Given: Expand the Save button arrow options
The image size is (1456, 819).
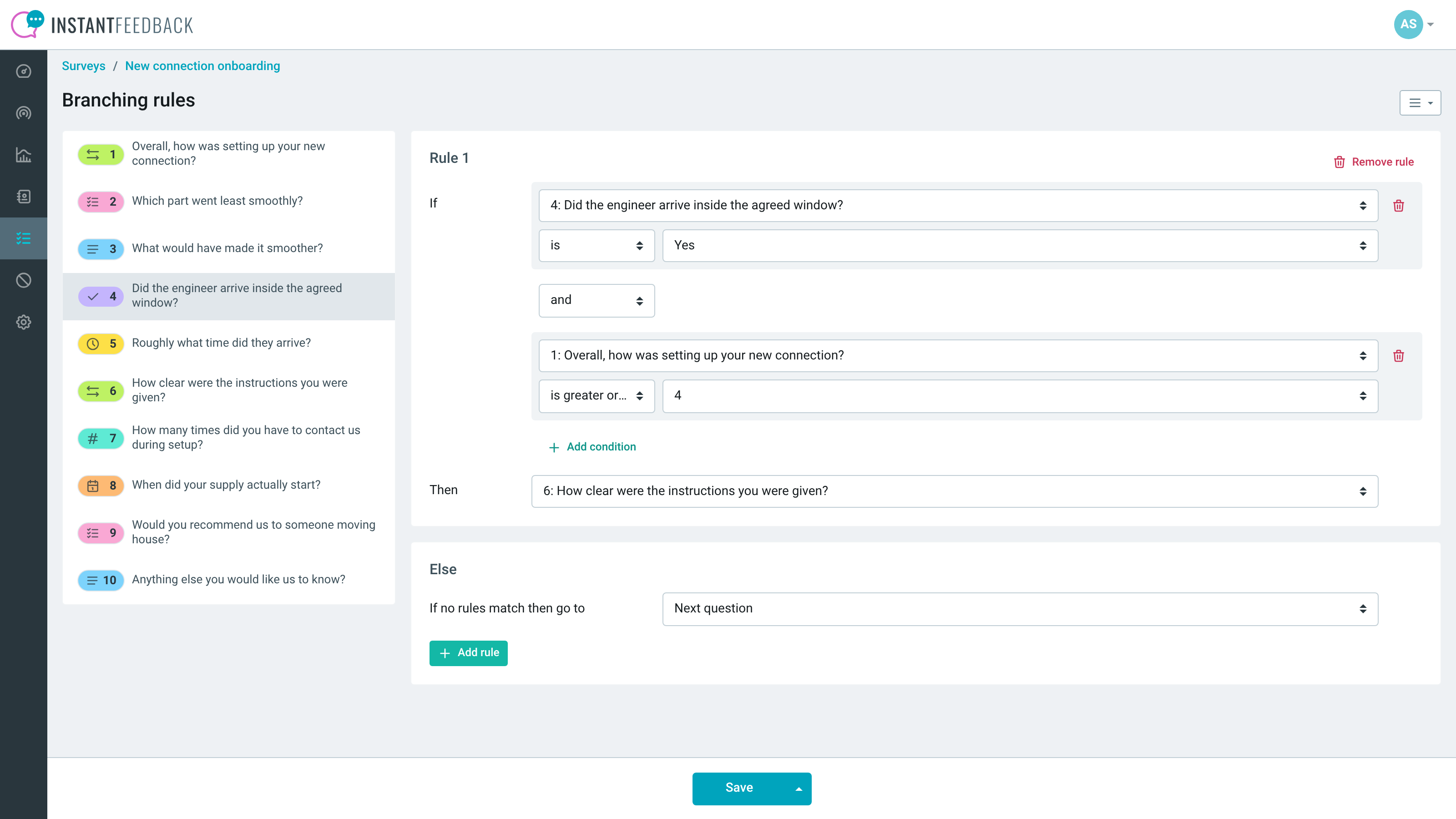Looking at the screenshot, I should point(799,789).
